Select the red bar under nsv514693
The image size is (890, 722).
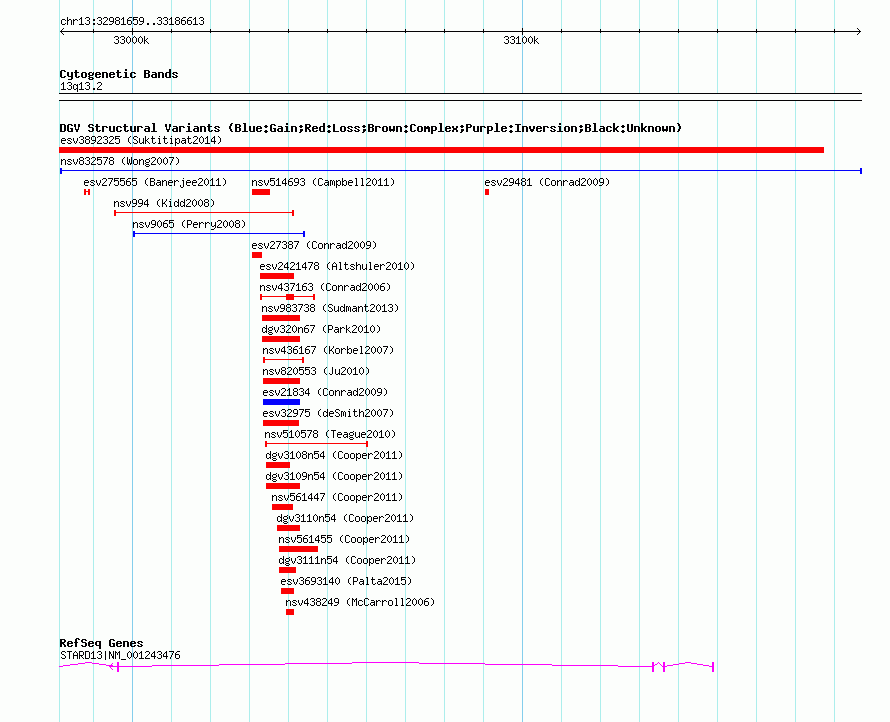(261, 192)
